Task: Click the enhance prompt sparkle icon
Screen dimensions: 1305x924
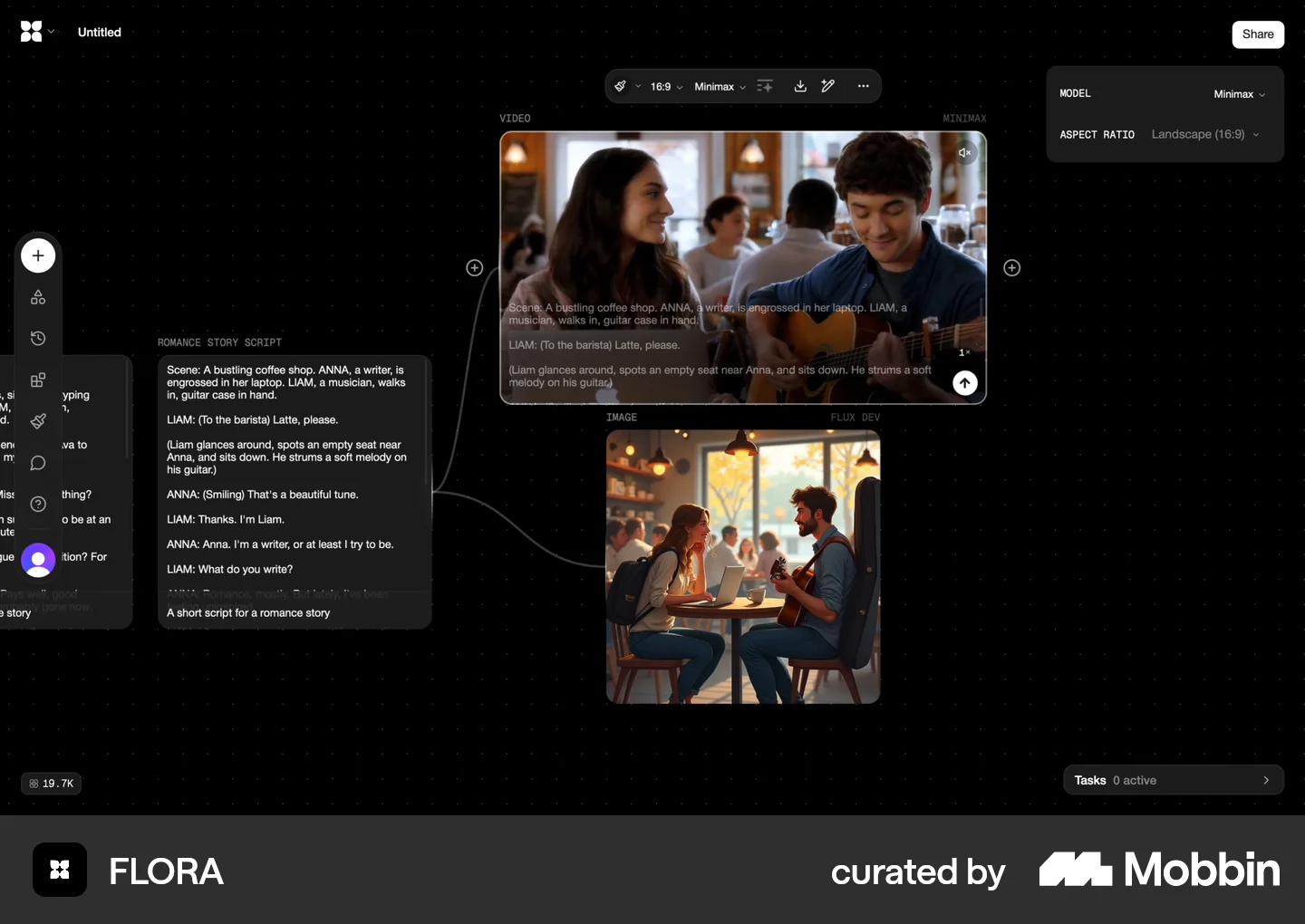Action: (x=765, y=86)
